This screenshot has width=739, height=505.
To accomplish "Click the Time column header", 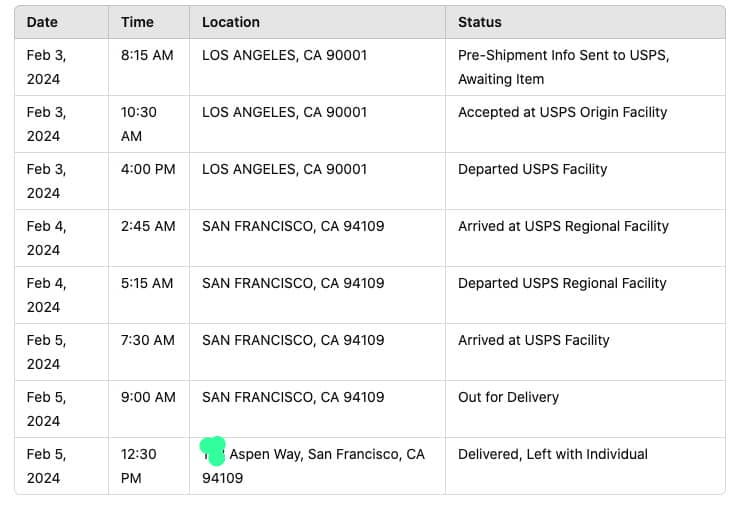I will click(x=137, y=22).
